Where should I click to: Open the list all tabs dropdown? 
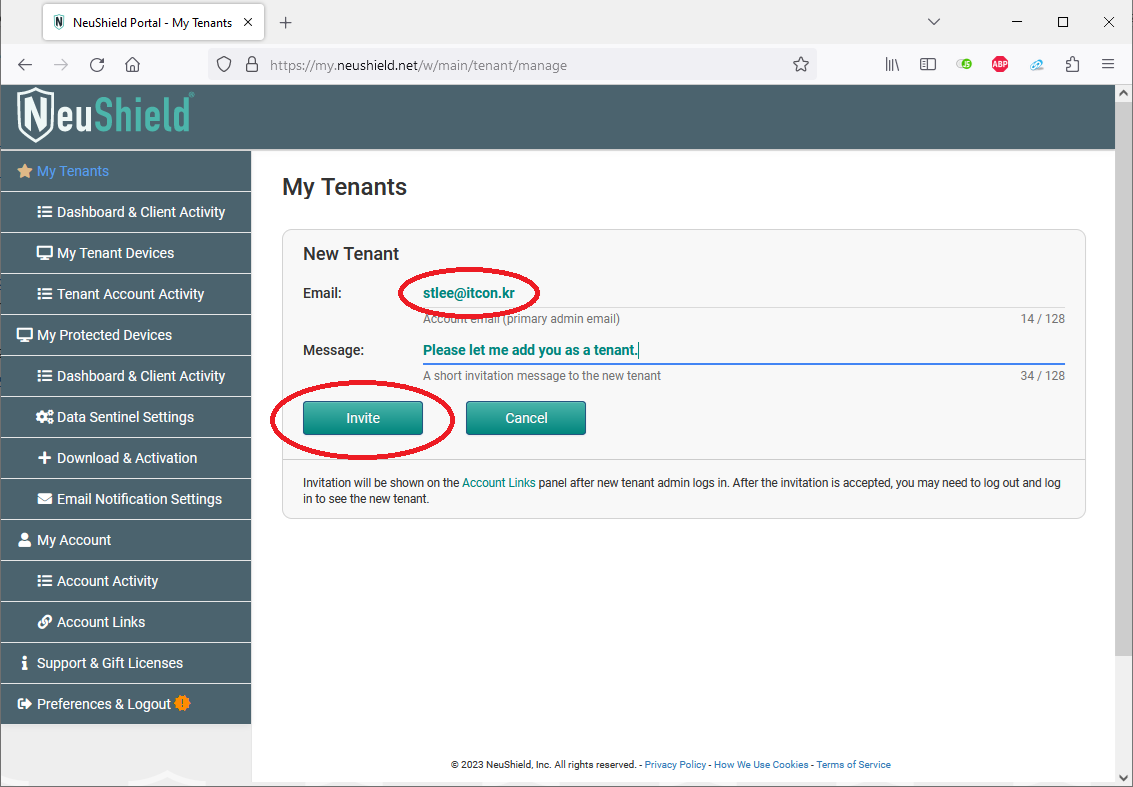934,22
